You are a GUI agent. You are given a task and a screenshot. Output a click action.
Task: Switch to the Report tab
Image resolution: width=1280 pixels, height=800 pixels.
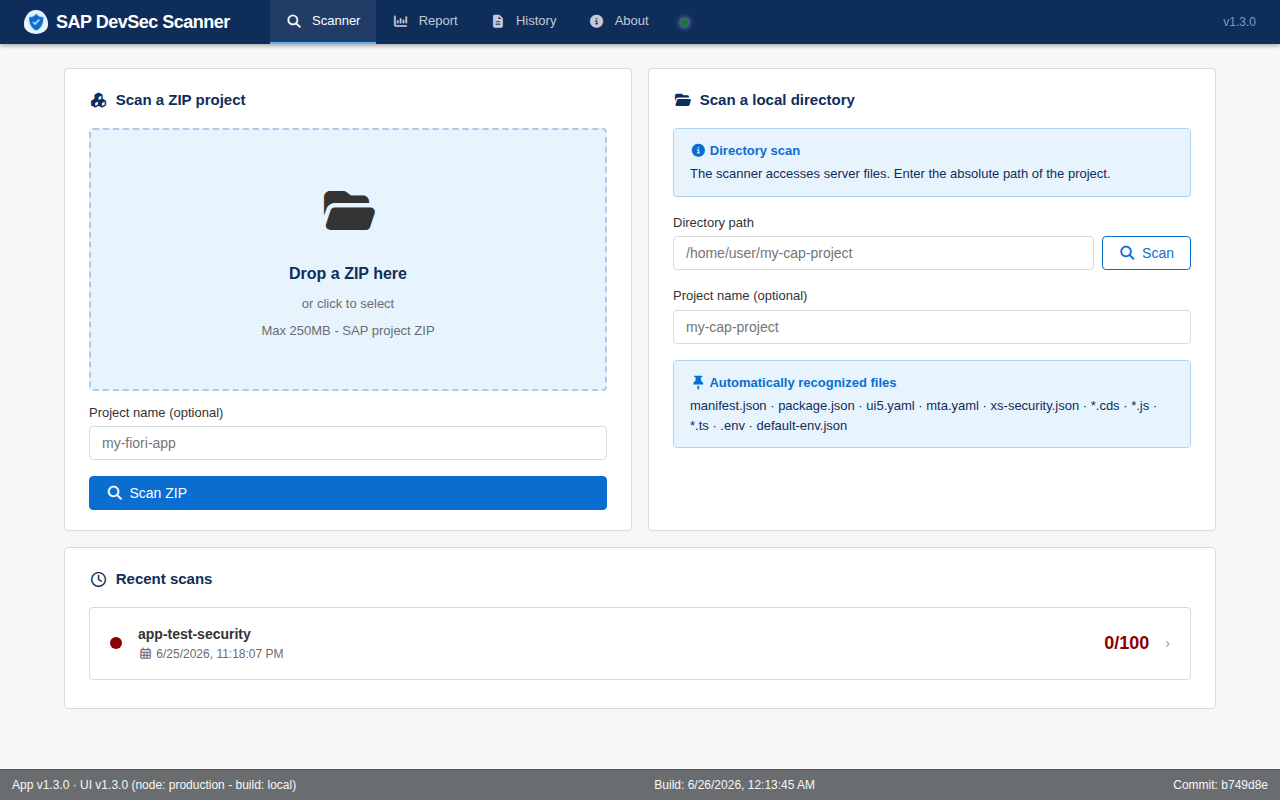point(426,21)
